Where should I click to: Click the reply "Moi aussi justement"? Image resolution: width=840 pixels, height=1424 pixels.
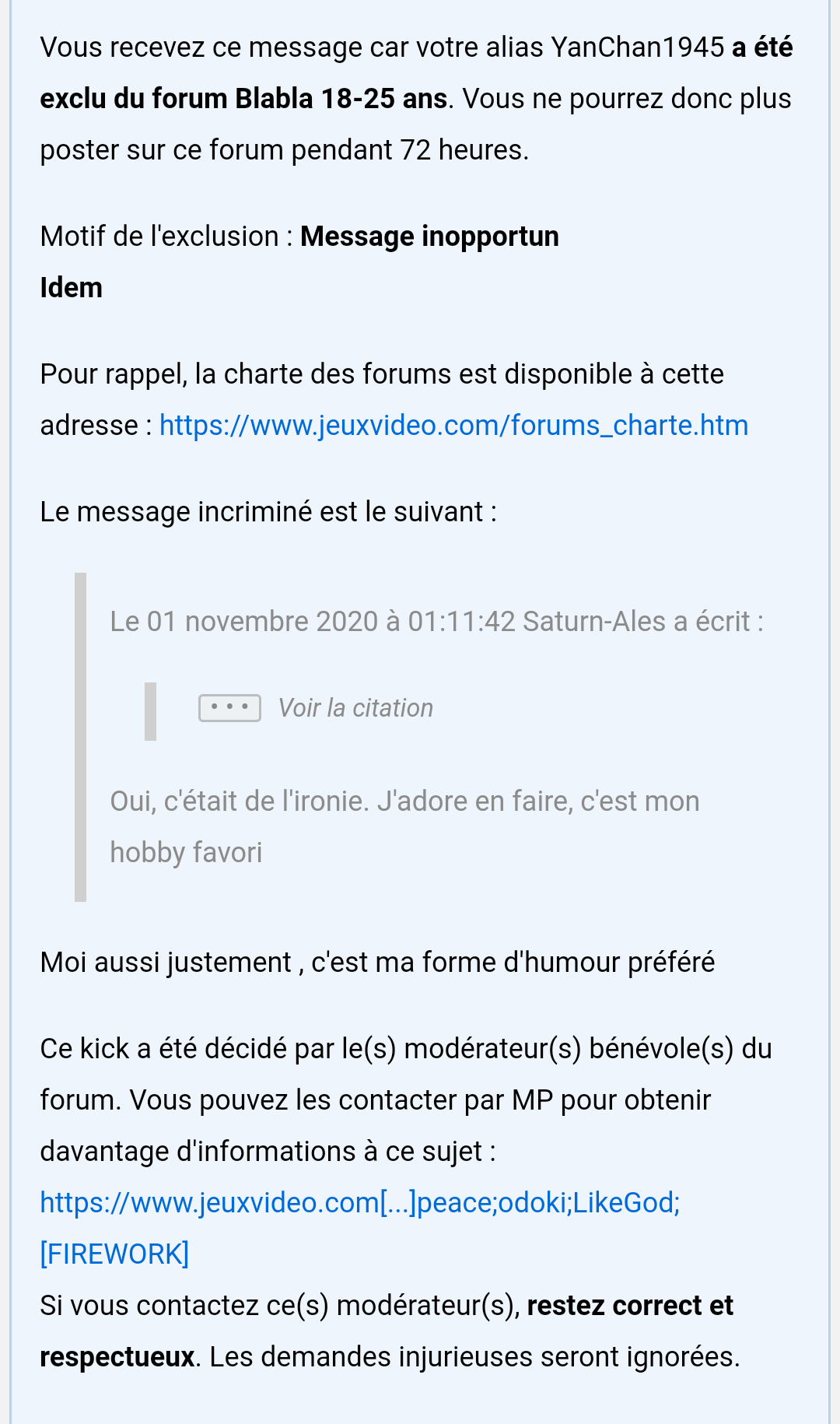click(x=166, y=963)
